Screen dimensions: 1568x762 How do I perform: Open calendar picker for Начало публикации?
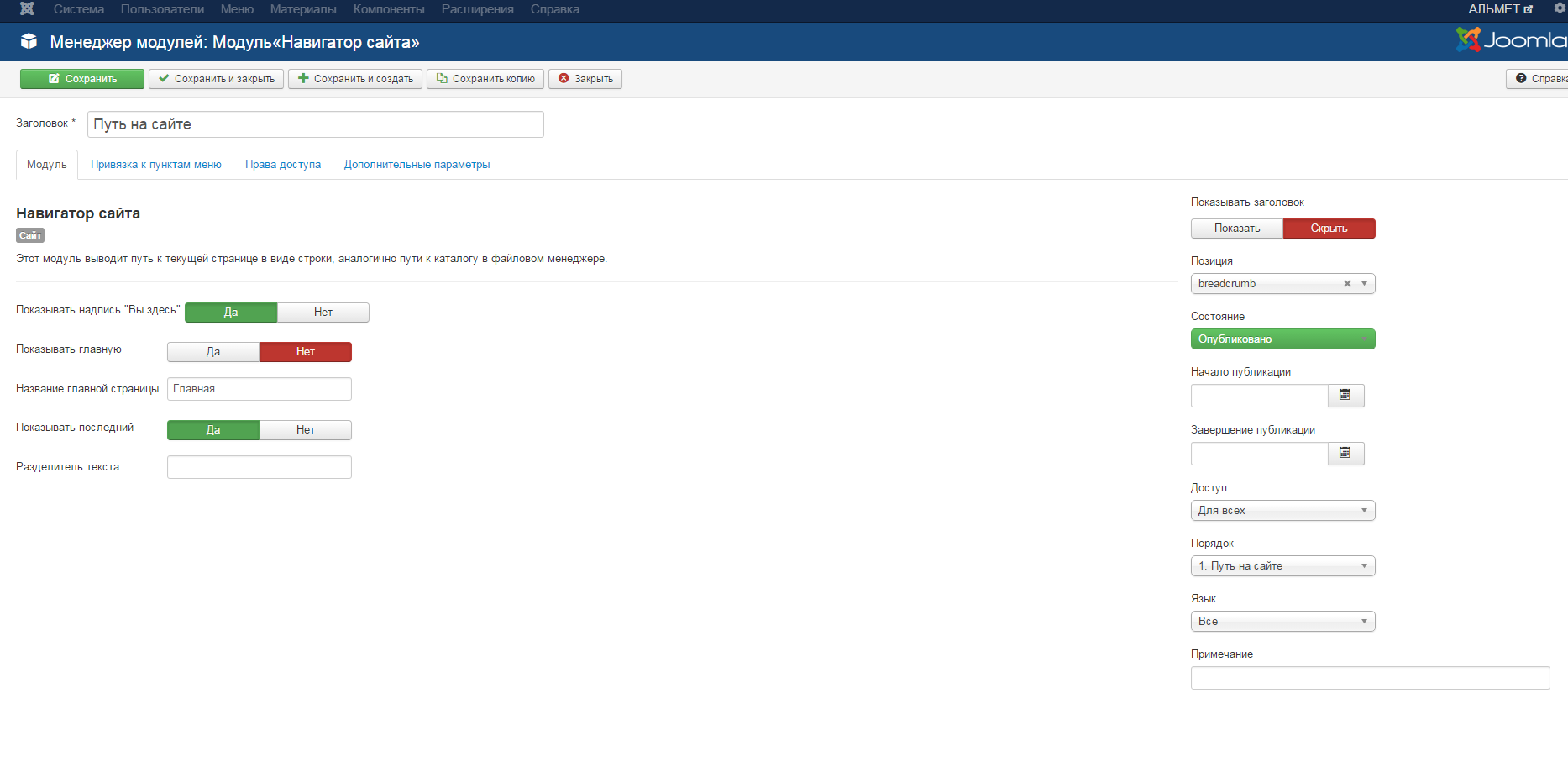click(1345, 396)
